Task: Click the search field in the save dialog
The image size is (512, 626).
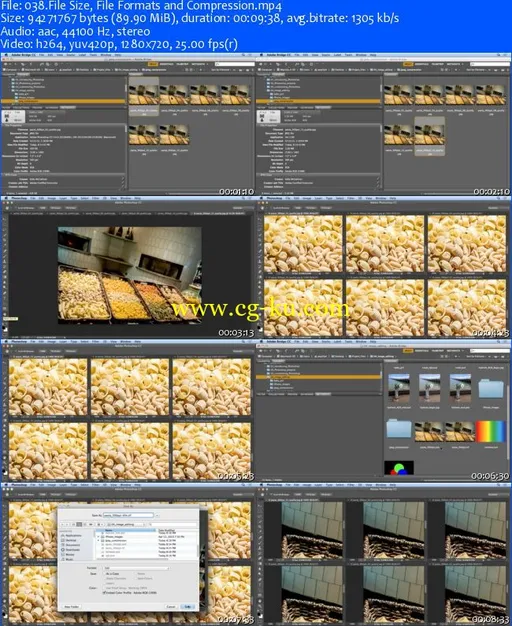Action: [173, 525]
